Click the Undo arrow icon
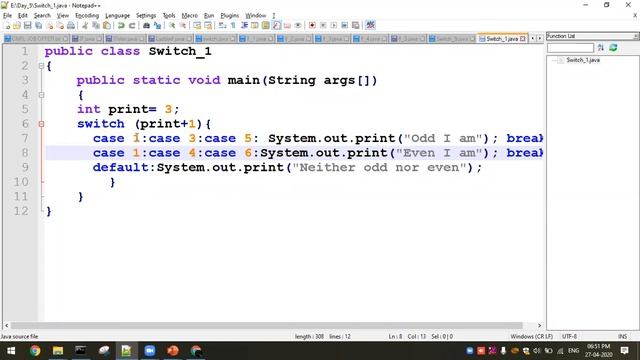This screenshot has width=640, height=360. point(121,25)
